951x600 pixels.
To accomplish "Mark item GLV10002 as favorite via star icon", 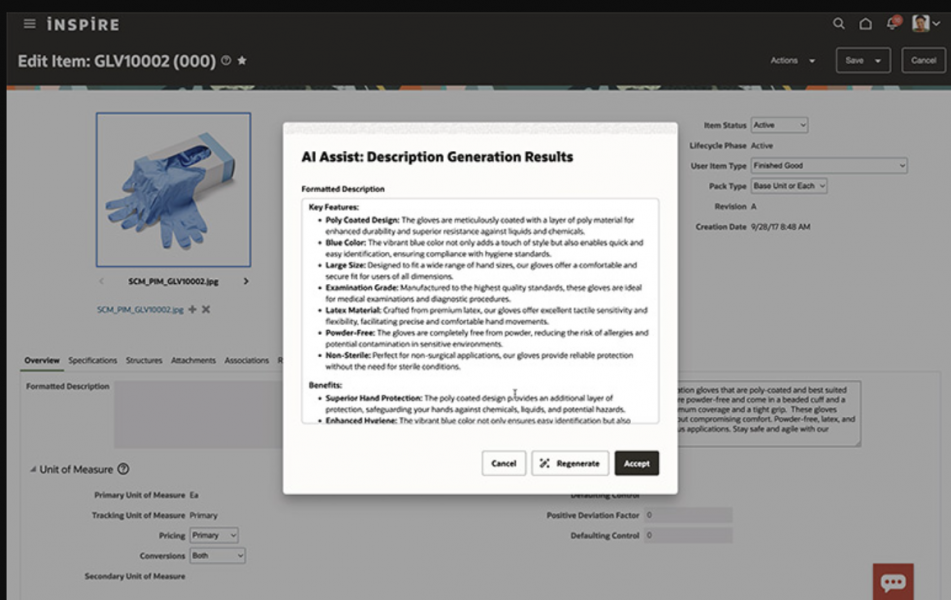I will pyautogui.click(x=242, y=60).
